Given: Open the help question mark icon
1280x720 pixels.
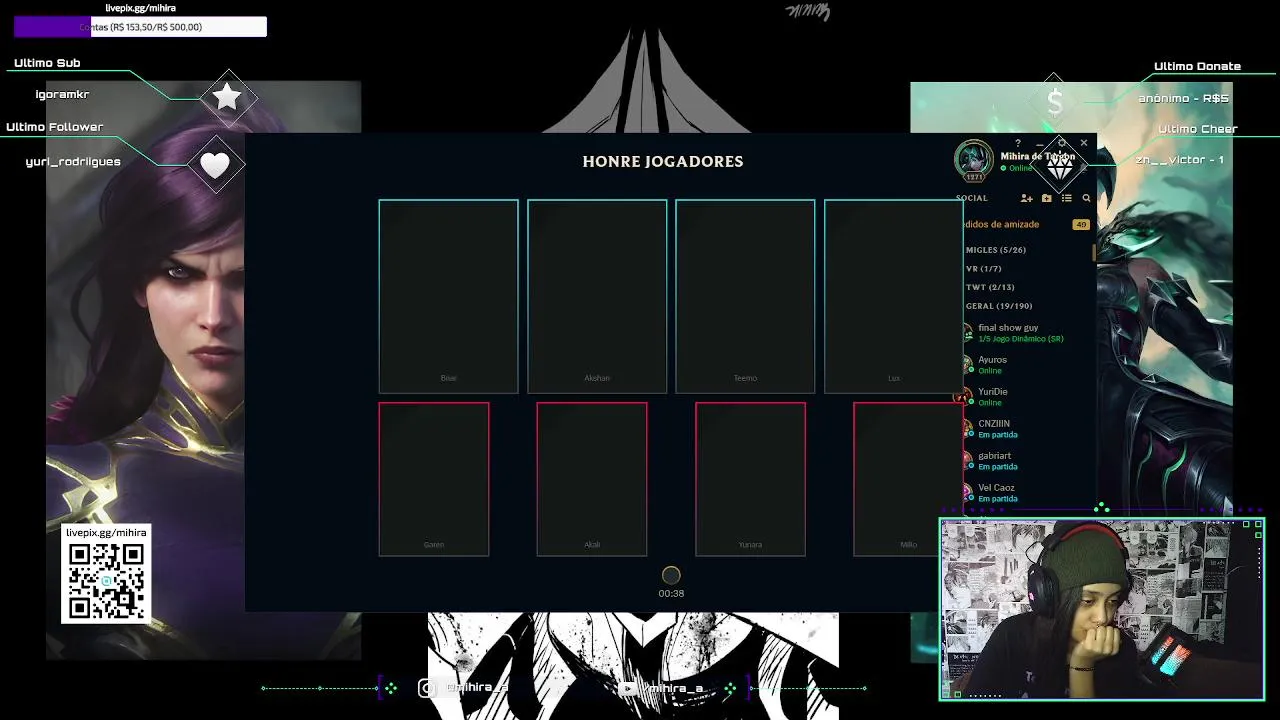Looking at the screenshot, I should click(x=1018, y=143).
